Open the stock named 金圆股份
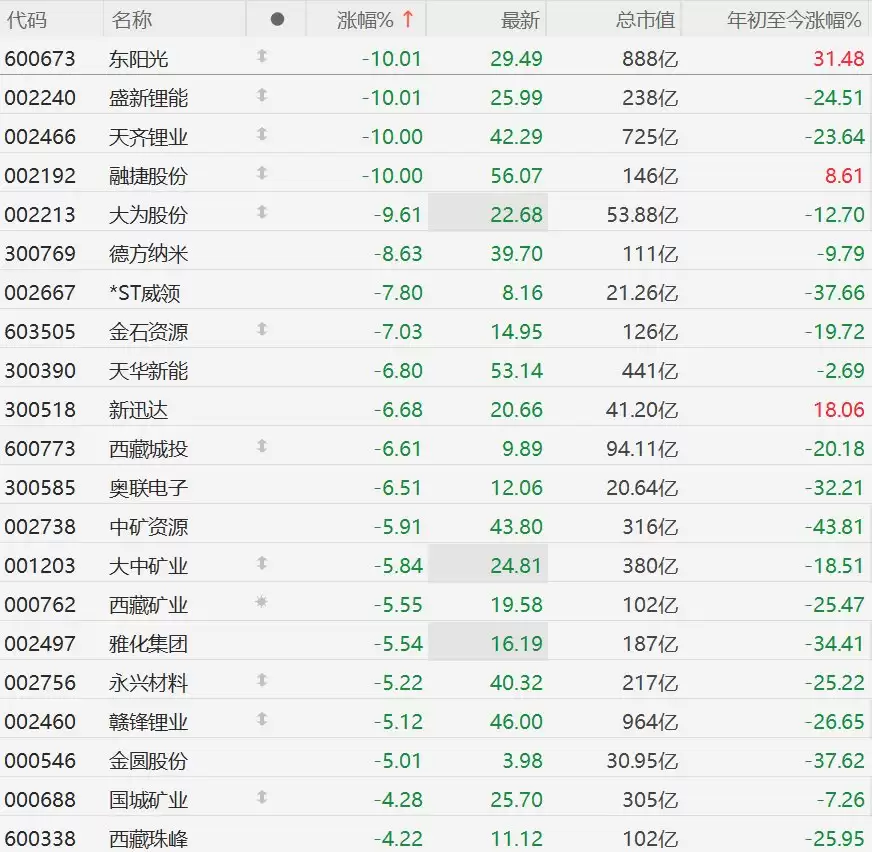This screenshot has height=852, width=872. coord(148,761)
